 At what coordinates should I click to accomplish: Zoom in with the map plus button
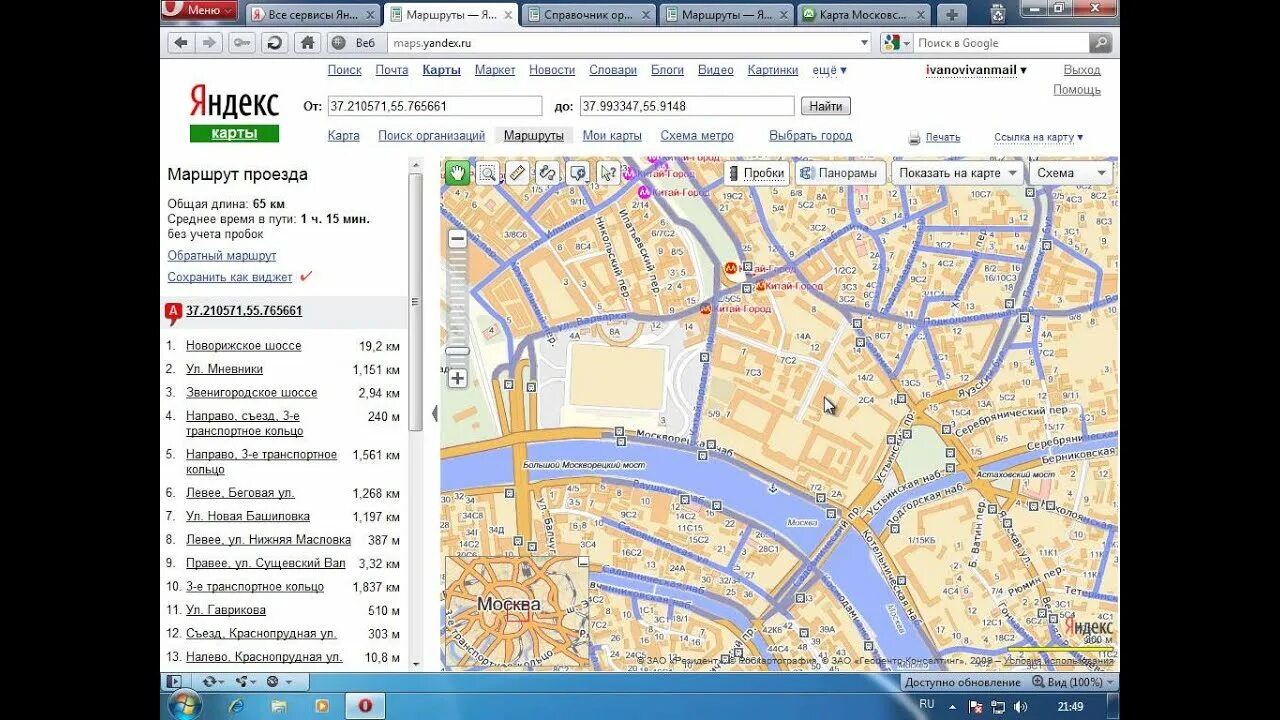[458, 378]
